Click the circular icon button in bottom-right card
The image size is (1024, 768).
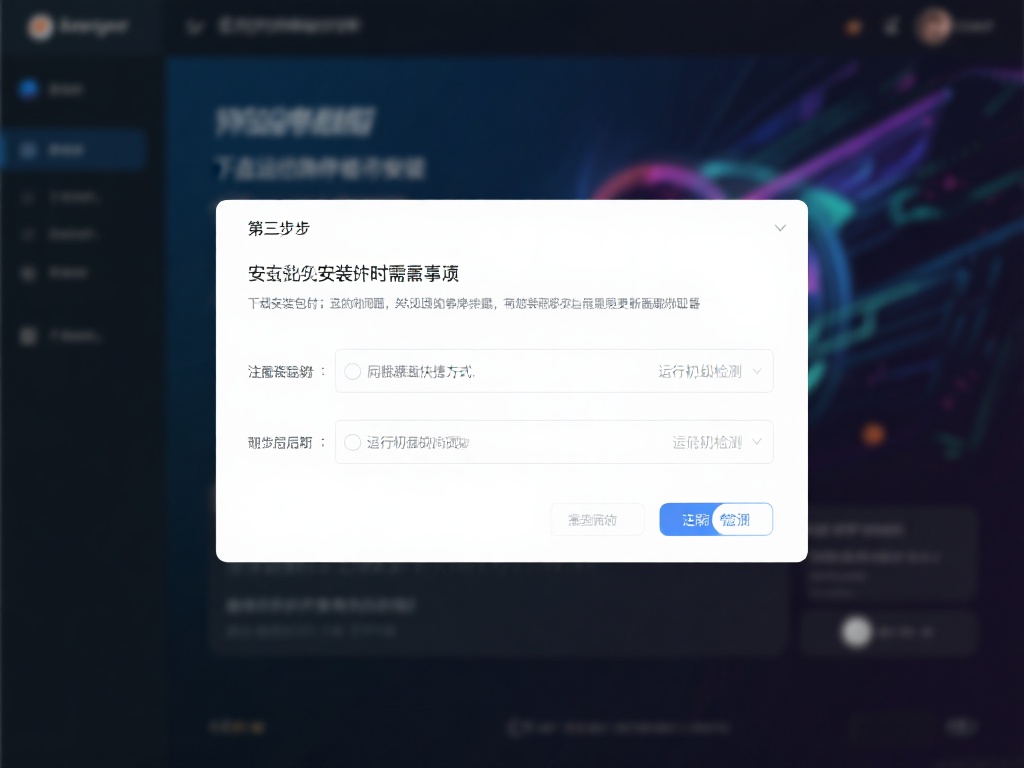(x=856, y=632)
